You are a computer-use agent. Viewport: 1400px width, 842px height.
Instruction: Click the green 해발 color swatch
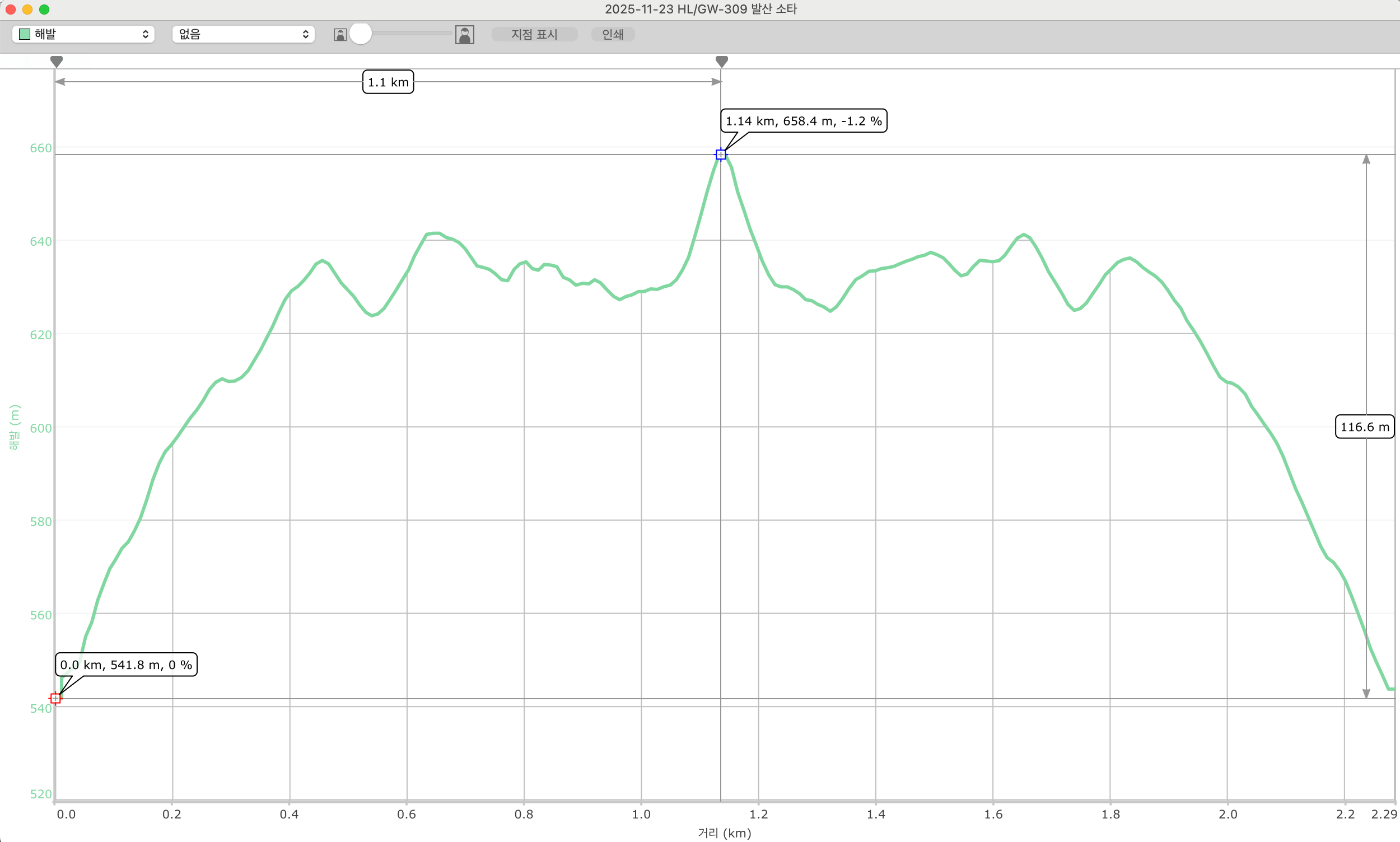click(25, 34)
